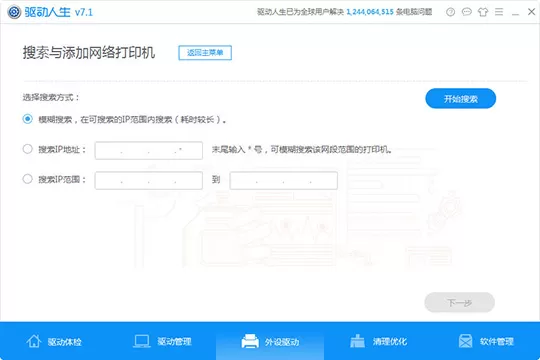Open the main menu hamburger icon
Viewport: 540px width, 360px height.
pos(499,12)
